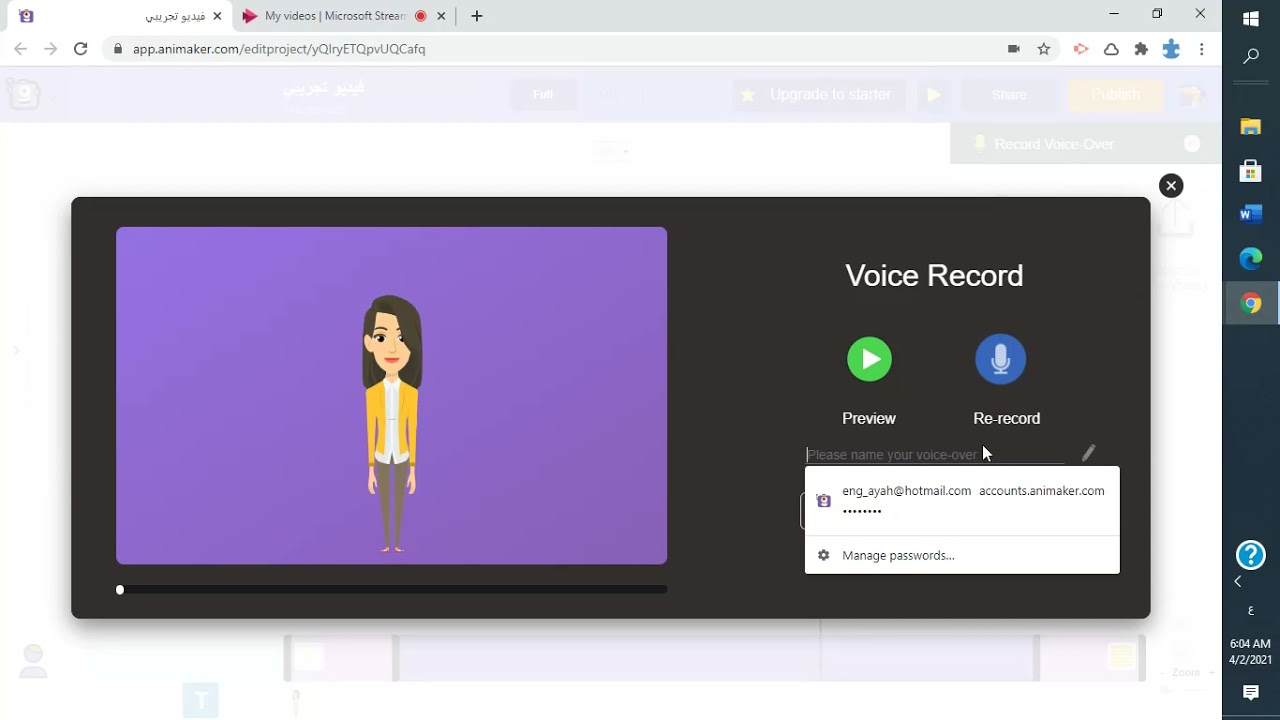Click the address bar URL
Screen dimensions: 1280x720
279,49
